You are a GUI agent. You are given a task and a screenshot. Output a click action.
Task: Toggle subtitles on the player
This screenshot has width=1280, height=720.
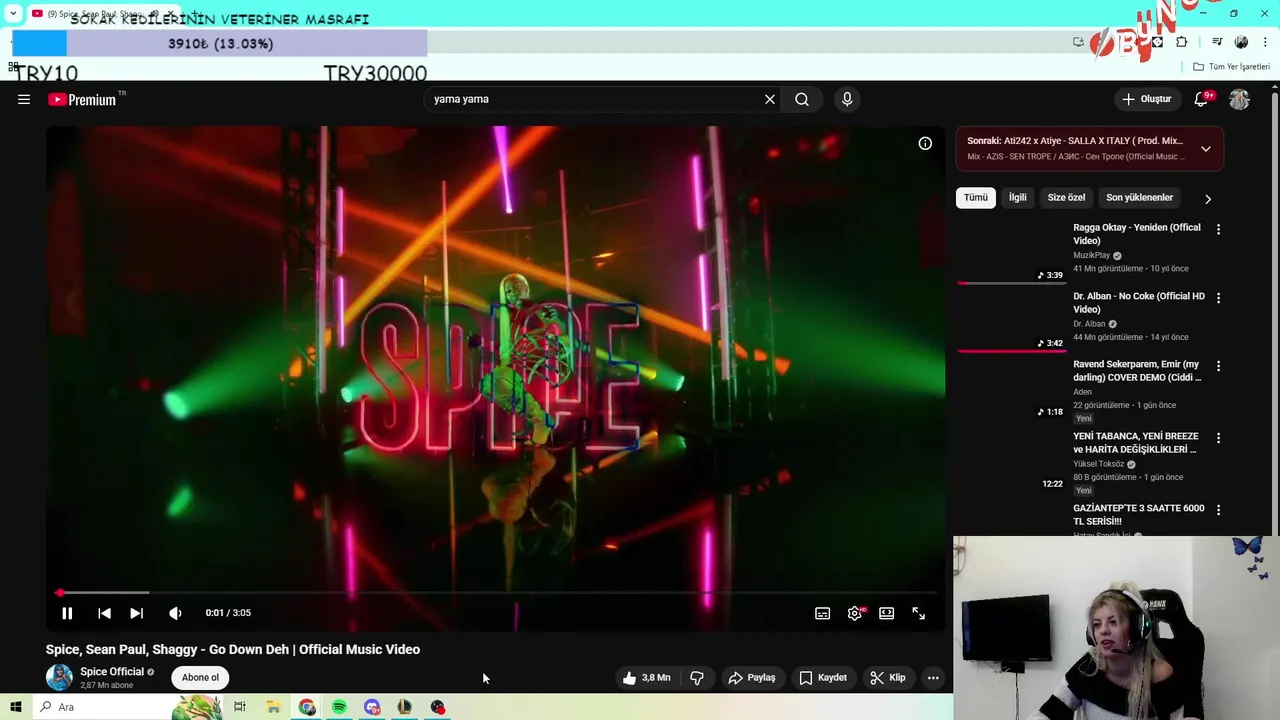point(822,613)
